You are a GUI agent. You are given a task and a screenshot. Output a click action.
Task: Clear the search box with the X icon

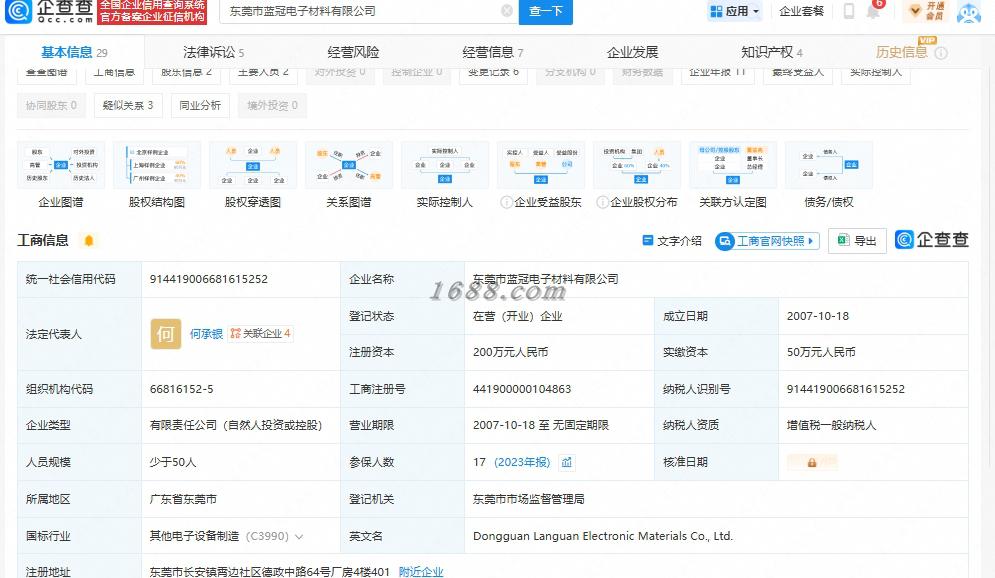click(506, 11)
